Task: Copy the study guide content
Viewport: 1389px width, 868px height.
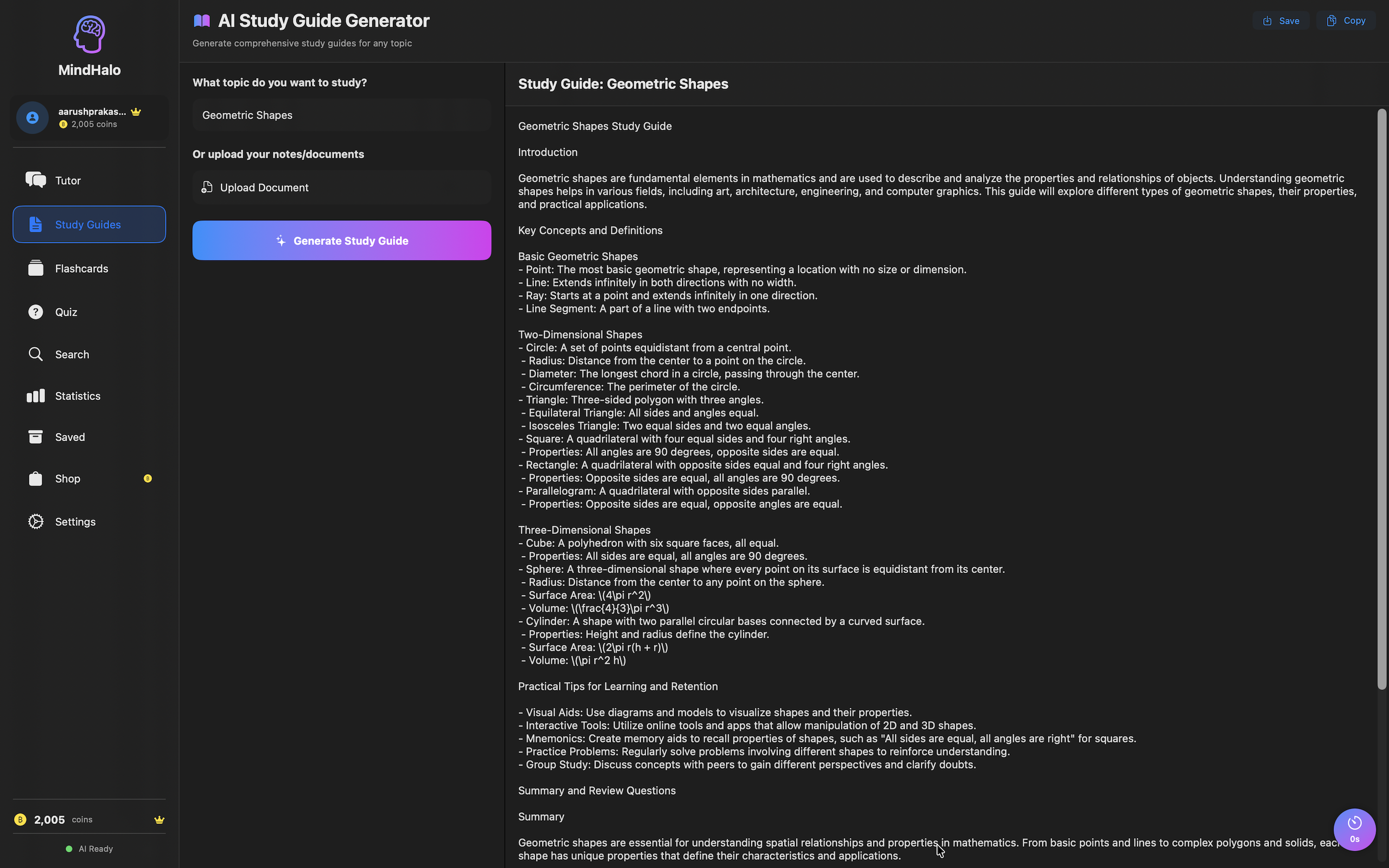Action: 1346,20
